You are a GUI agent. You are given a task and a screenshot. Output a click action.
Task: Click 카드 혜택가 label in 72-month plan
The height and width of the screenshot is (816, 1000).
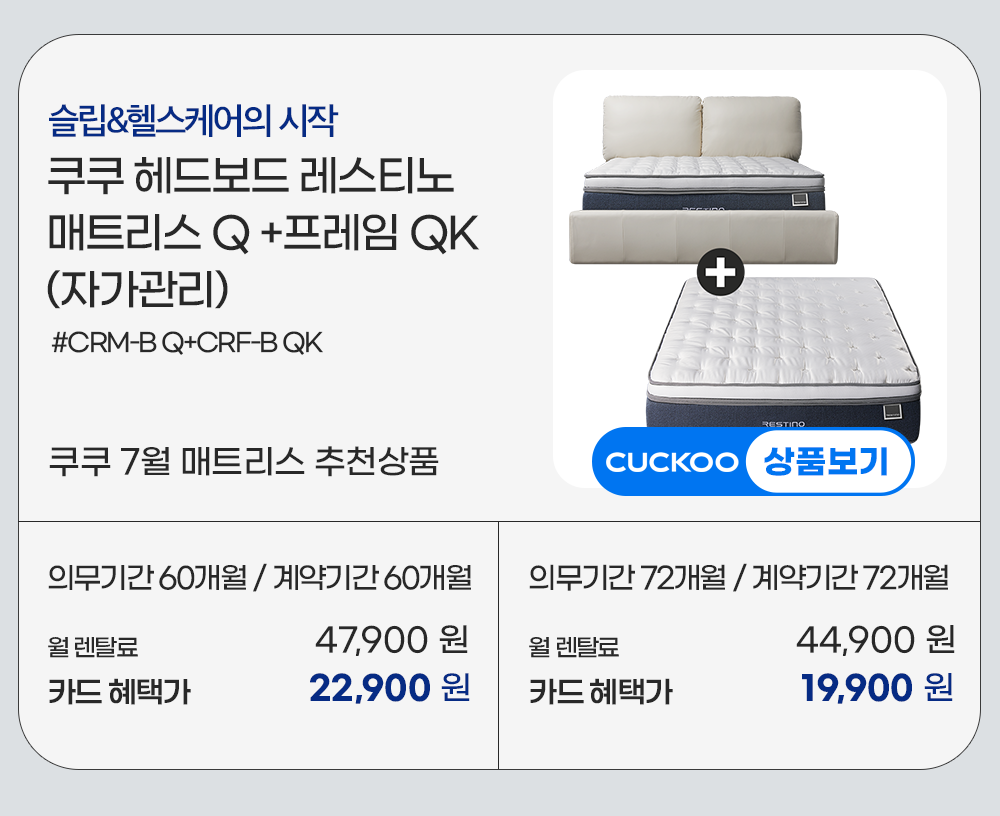point(600,691)
